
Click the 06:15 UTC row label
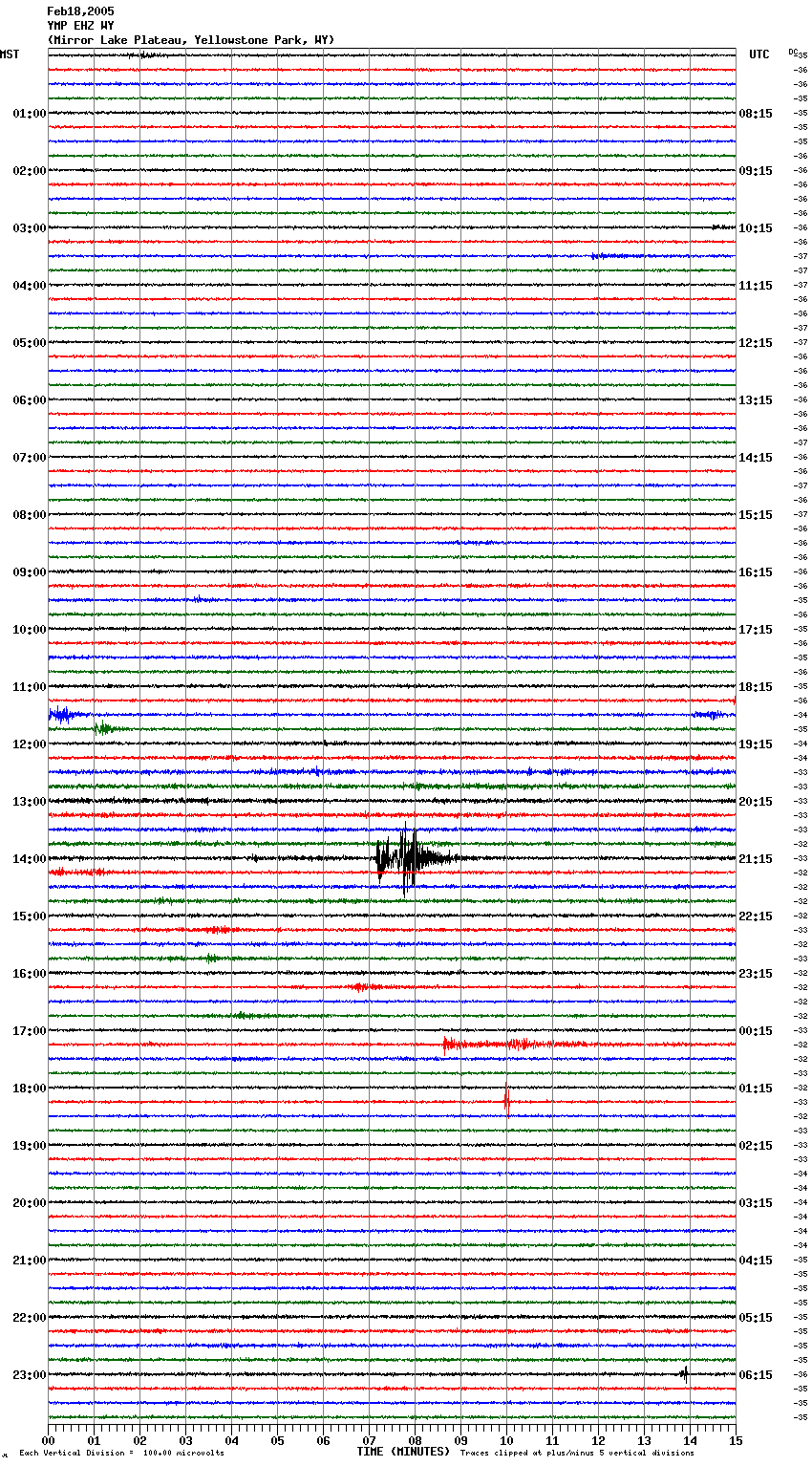click(x=756, y=1375)
